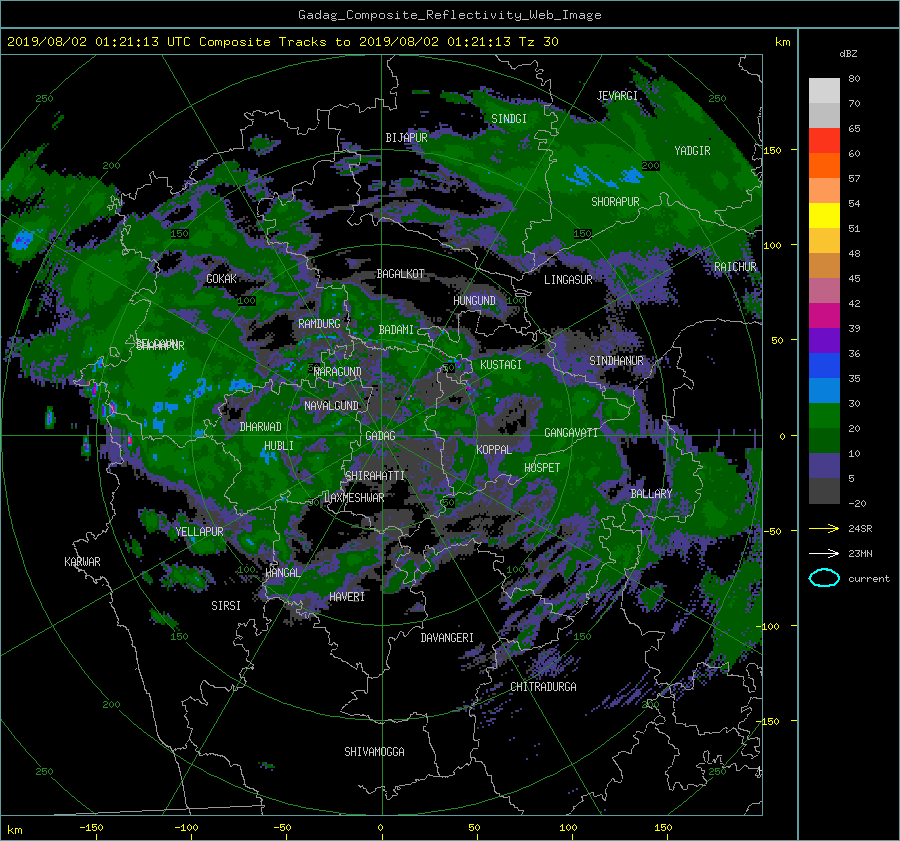Click the SIRSI city label
The image size is (900, 841).
pos(226,606)
